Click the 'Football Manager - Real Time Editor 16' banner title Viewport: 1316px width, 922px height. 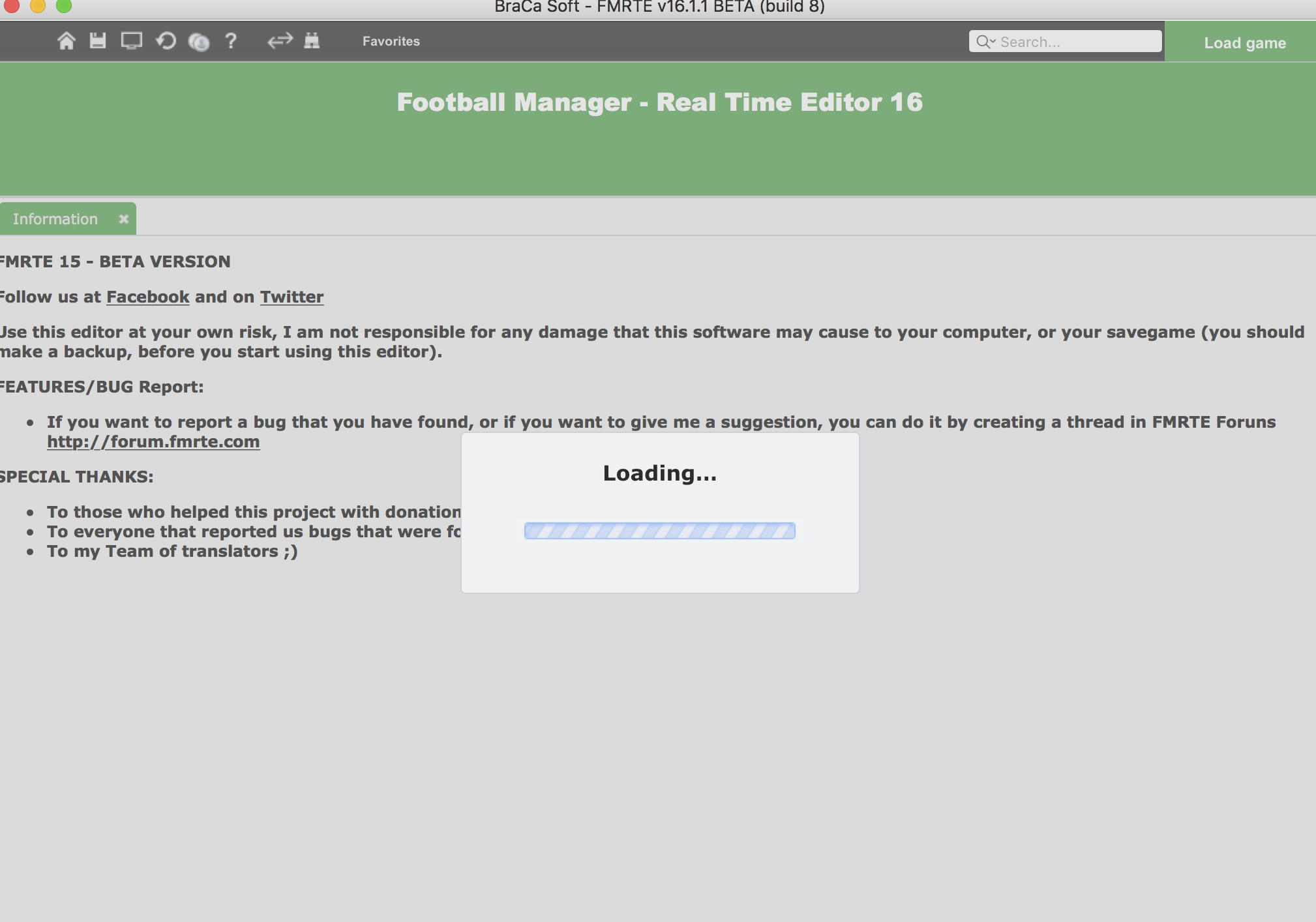tap(660, 102)
